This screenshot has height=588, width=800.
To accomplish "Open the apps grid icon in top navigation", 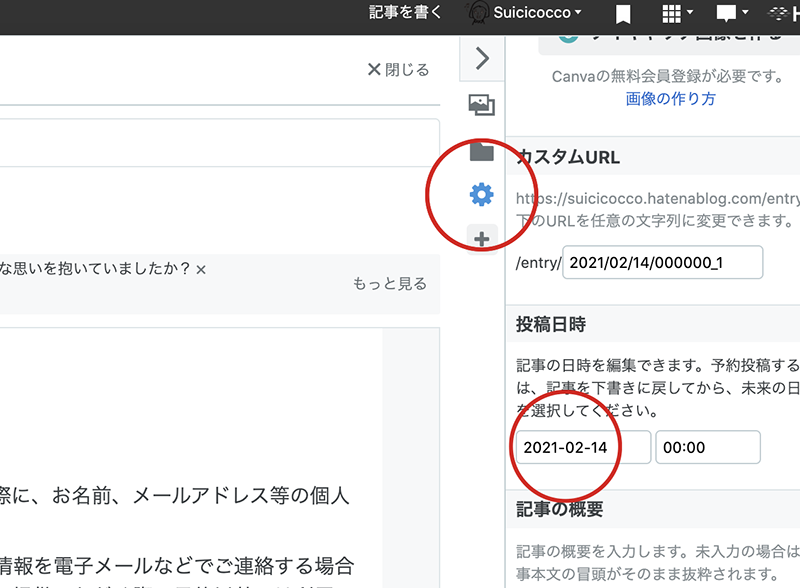I will pyautogui.click(x=672, y=13).
